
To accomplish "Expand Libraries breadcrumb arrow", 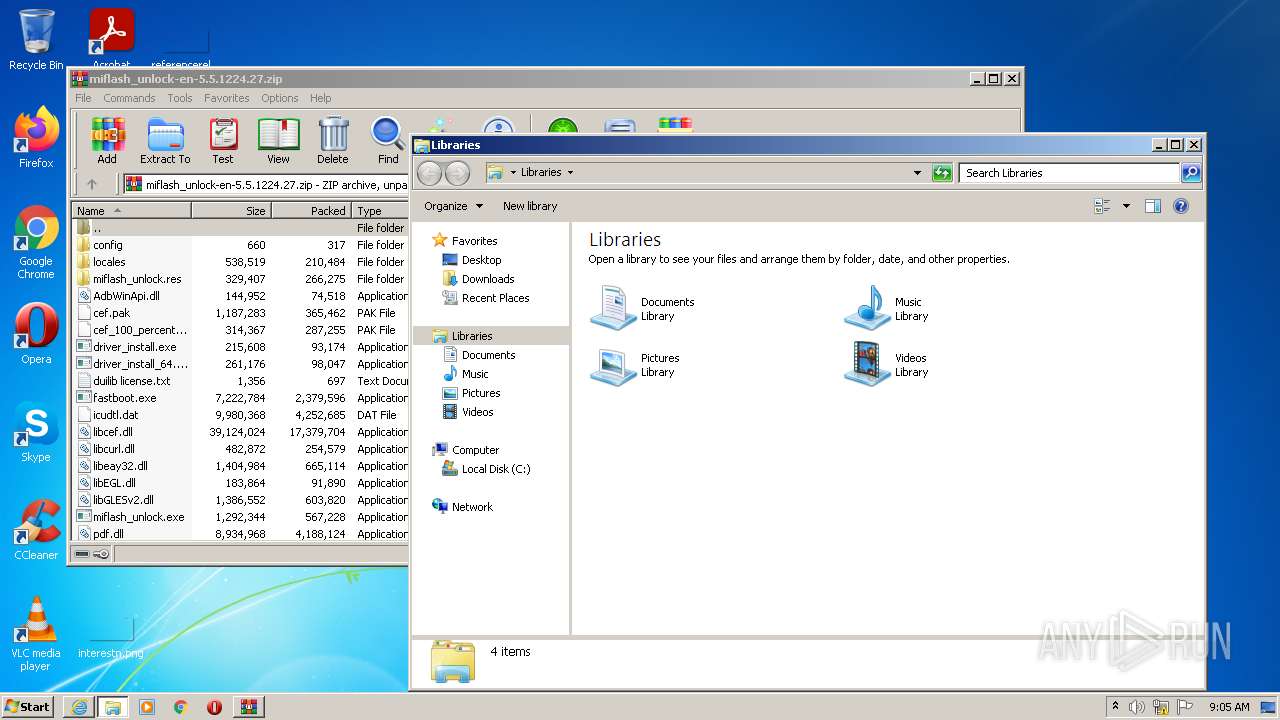I will pyautogui.click(x=571, y=173).
